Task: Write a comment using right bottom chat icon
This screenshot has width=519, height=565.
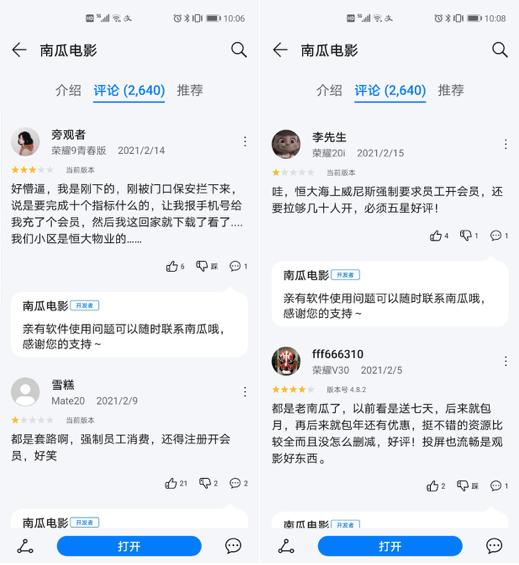Action: coord(494,546)
